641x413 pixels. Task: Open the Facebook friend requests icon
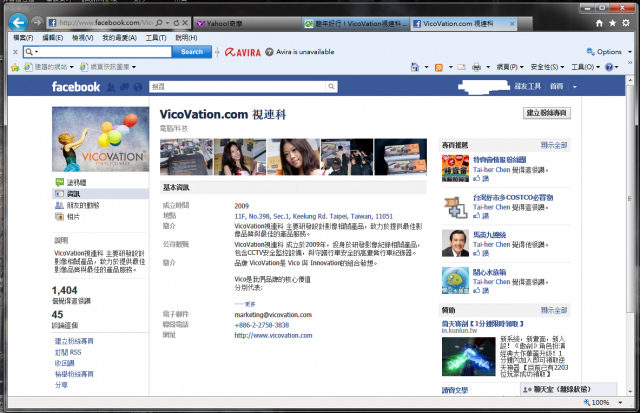(110, 87)
